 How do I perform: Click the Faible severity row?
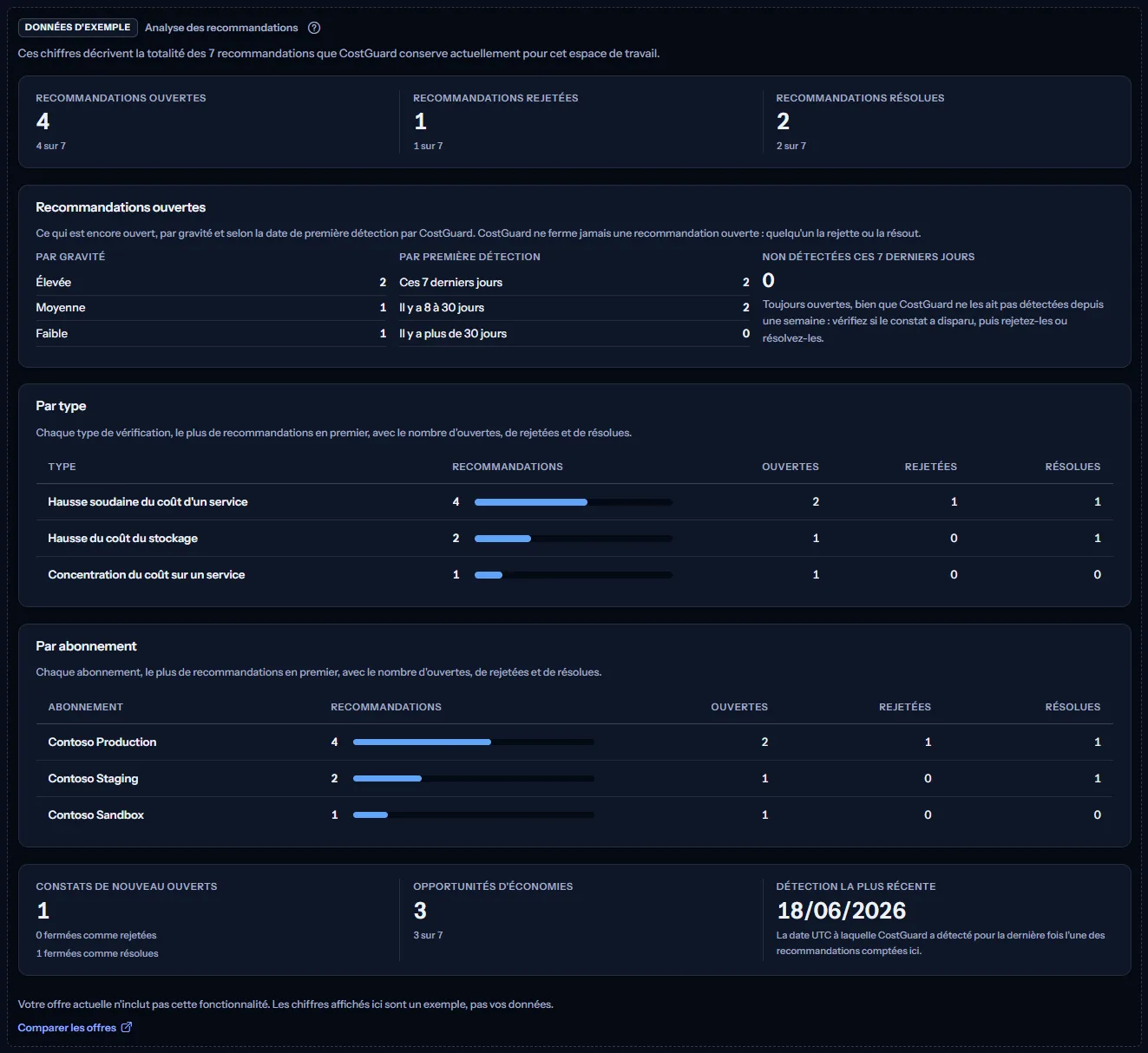211,334
